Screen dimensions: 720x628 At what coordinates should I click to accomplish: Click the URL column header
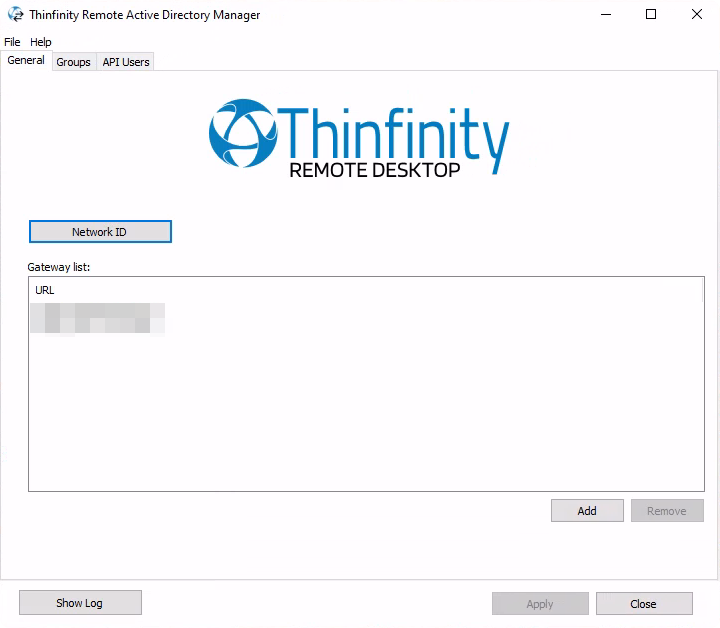tap(45, 290)
